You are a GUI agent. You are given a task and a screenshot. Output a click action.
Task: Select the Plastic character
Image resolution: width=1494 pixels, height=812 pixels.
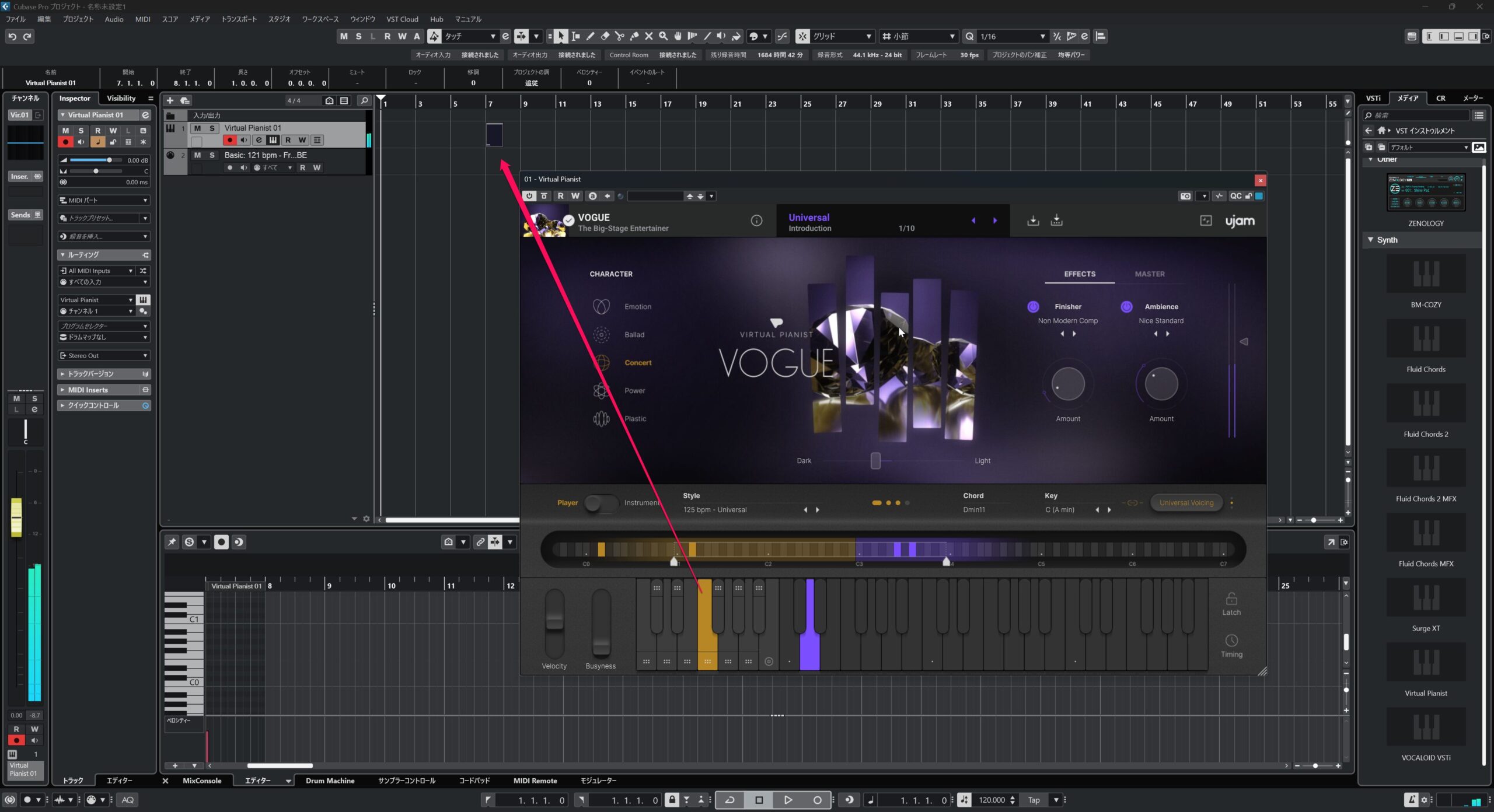[635, 418]
